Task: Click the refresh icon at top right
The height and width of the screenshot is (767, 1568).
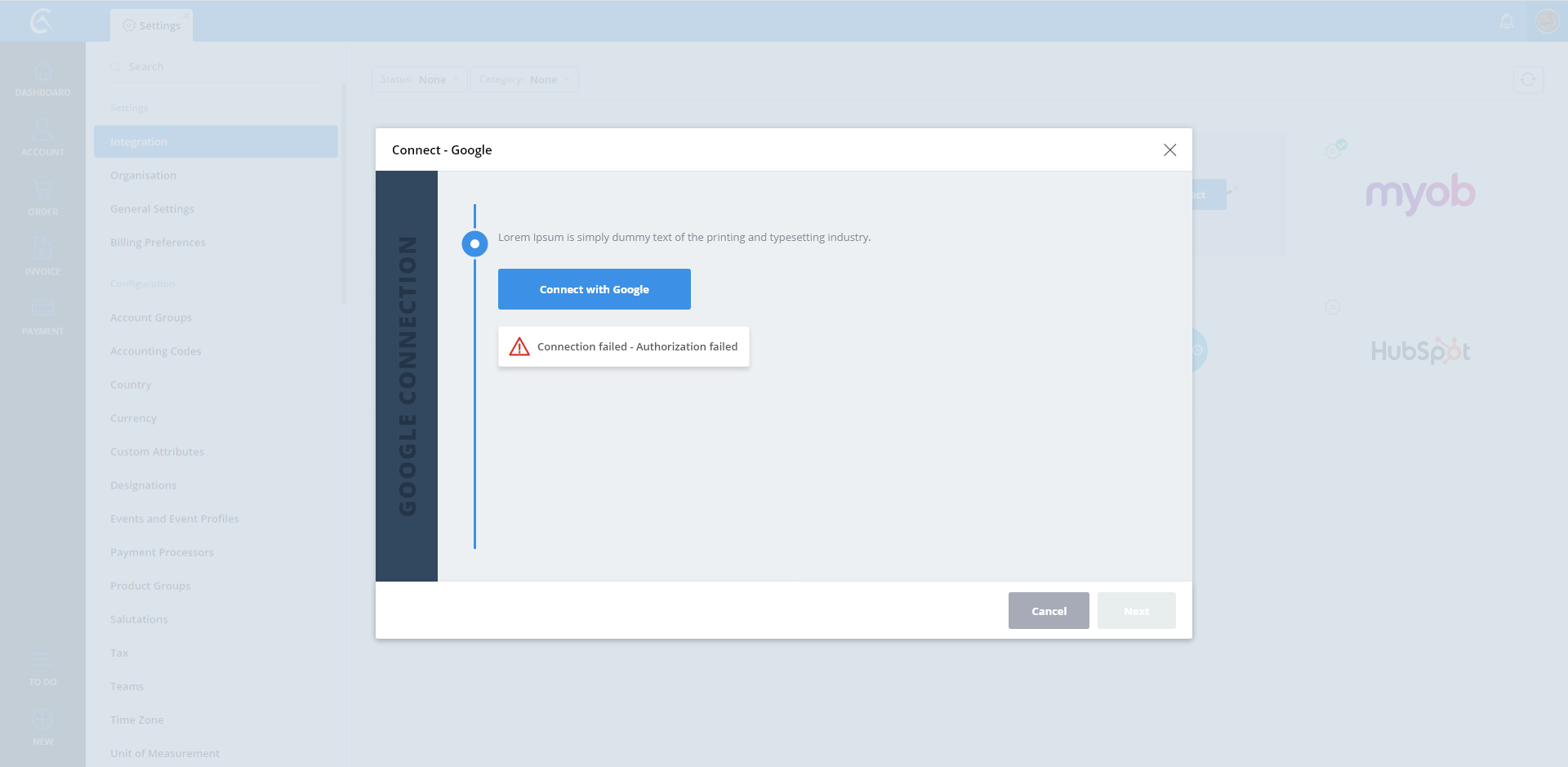Action: [x=1527, y=79]
